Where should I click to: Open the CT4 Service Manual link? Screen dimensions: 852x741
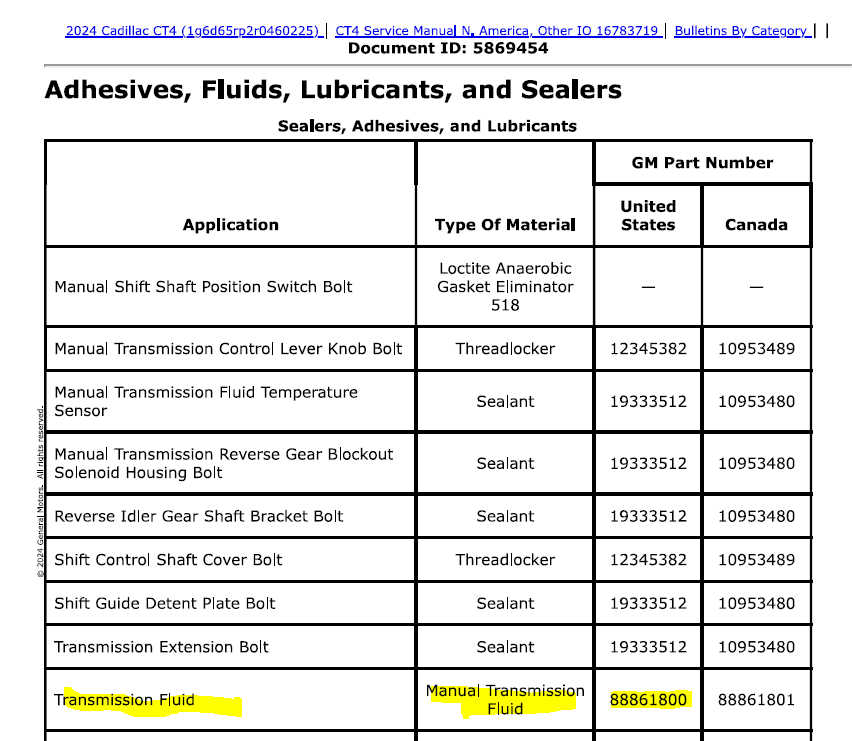(497, 31)
